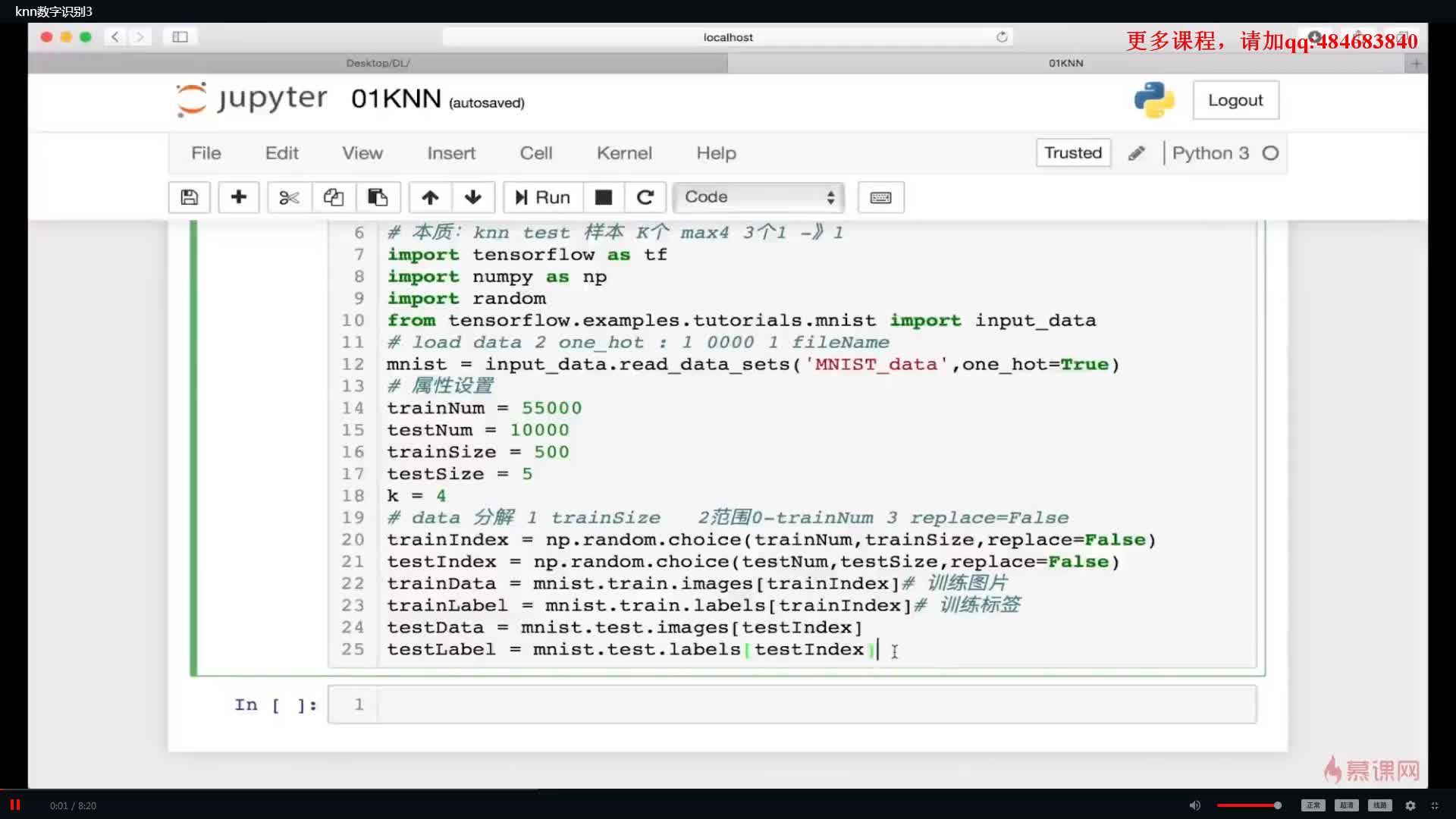Viewport: 1456px width, 819px height.
Task: Toggle the move cell down button
Action: pos(473,197)
